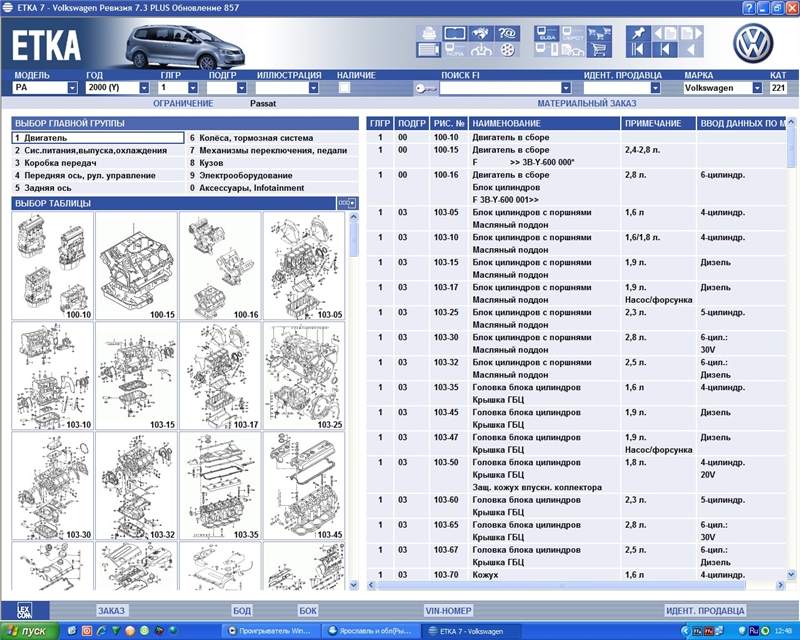Viewport: 800px width, 640px height.
Task: Click bottom ИДЕНТ. ПРОДАВЦА button
Action: (x=705, y=610)
